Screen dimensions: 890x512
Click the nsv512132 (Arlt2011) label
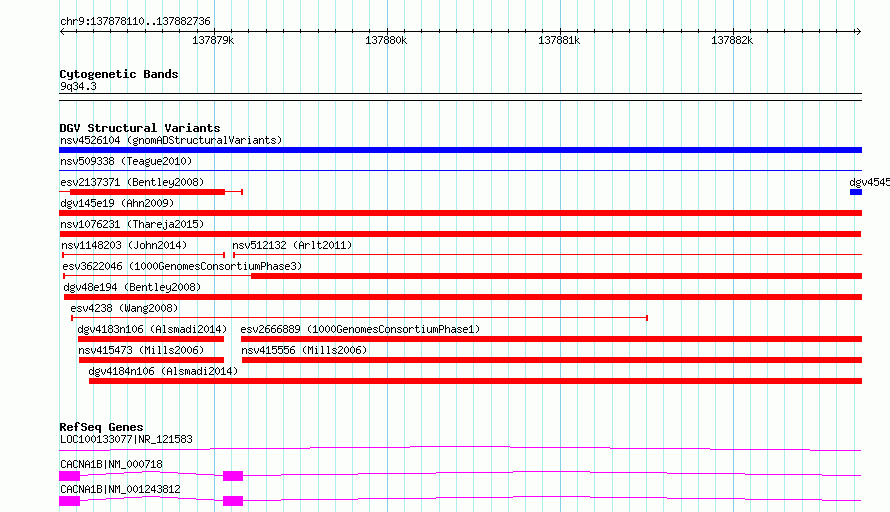pyautogui.click(x=292, y=245)
